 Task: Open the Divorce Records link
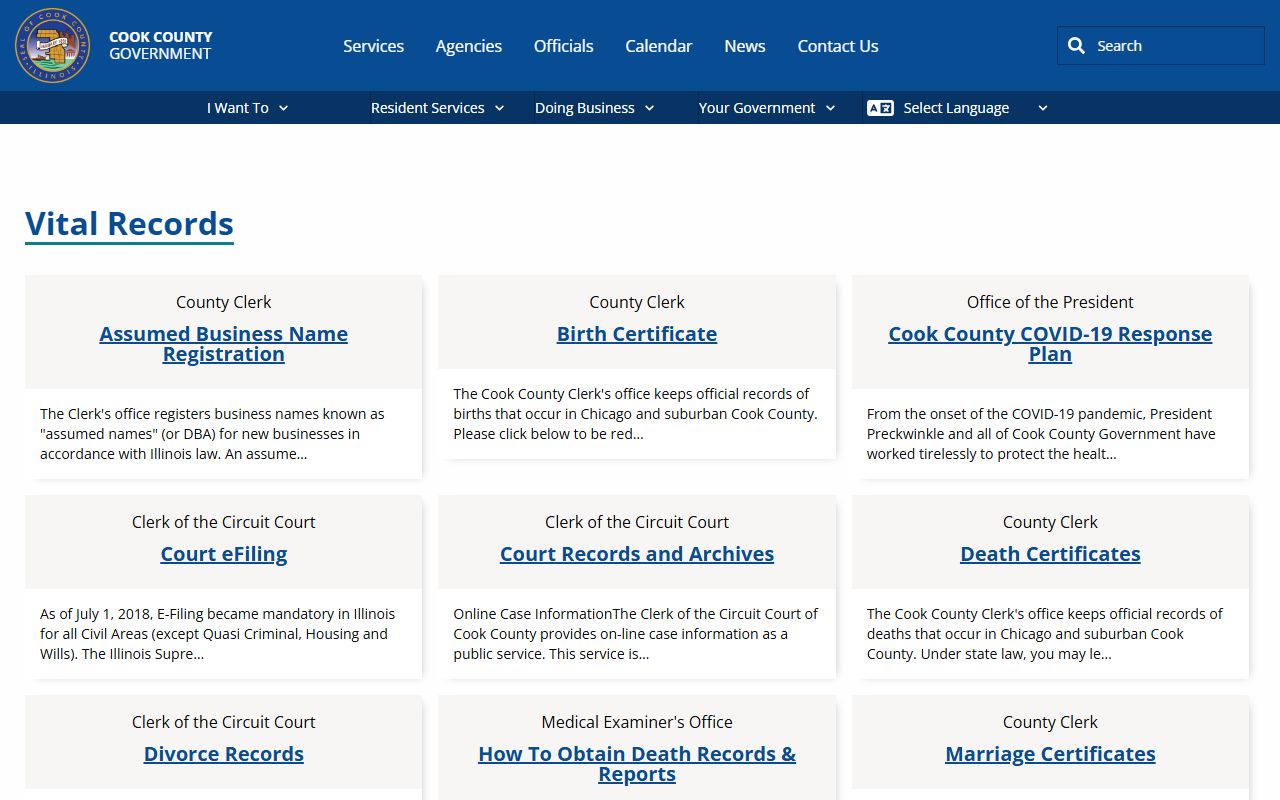pyautogui.click(x=224, y=754)
